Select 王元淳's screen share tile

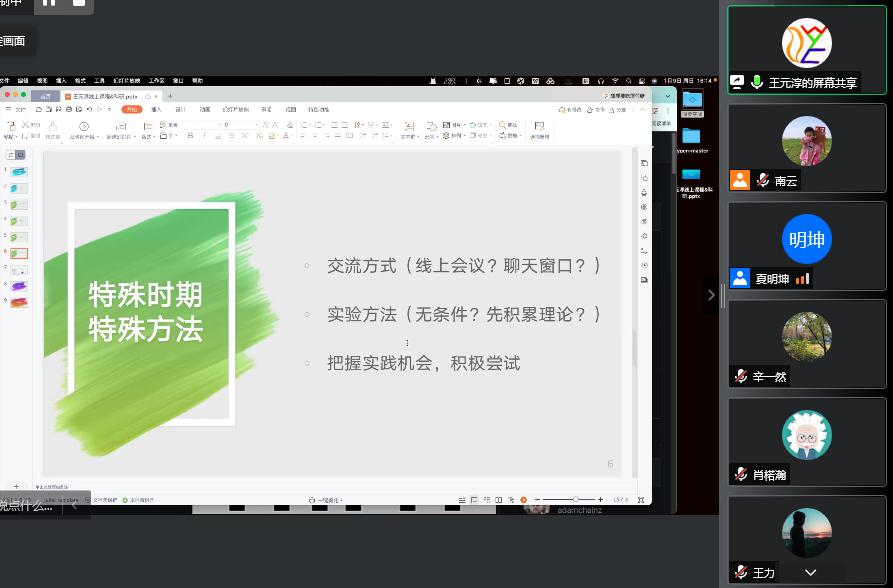pyautogui.click(x=806, y=49)
